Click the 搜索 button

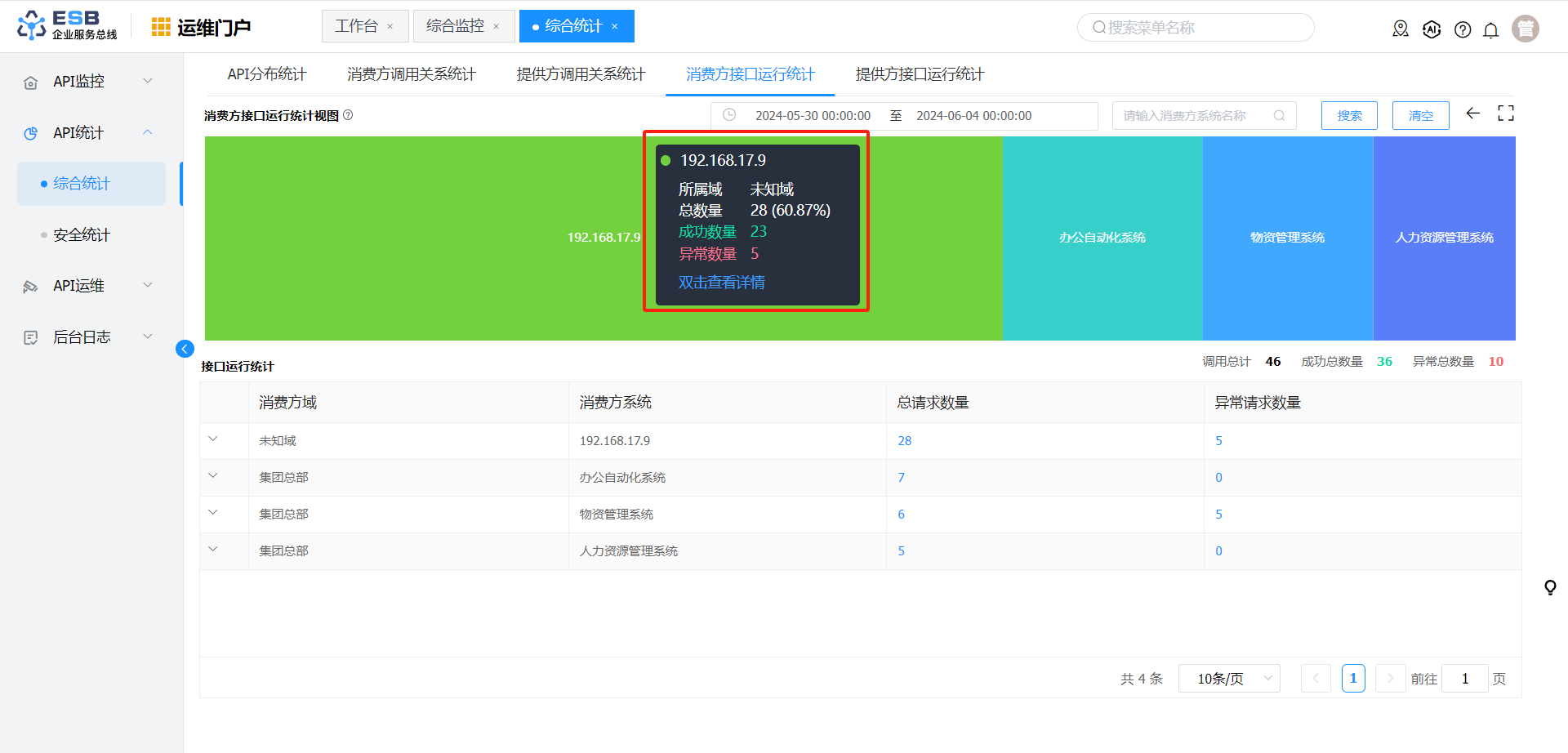click(x=1348, y=116)
